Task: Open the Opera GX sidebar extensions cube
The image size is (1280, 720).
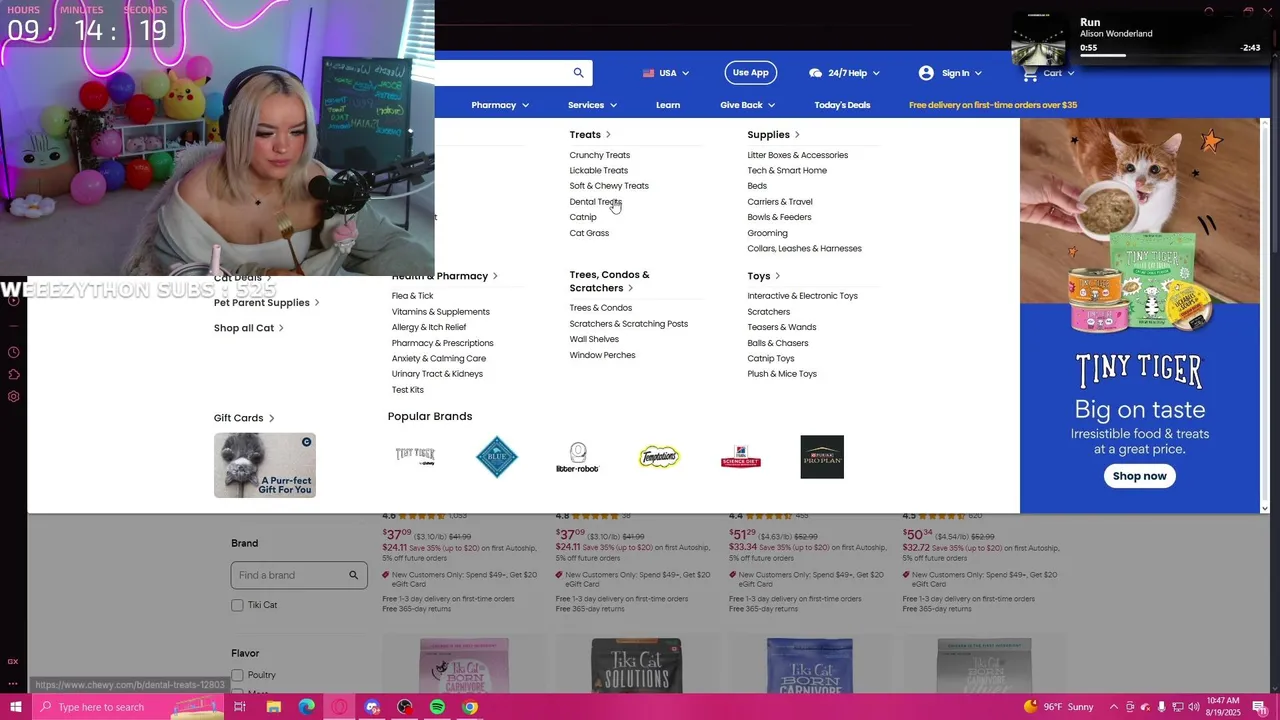Action: (x=13, y=374)
